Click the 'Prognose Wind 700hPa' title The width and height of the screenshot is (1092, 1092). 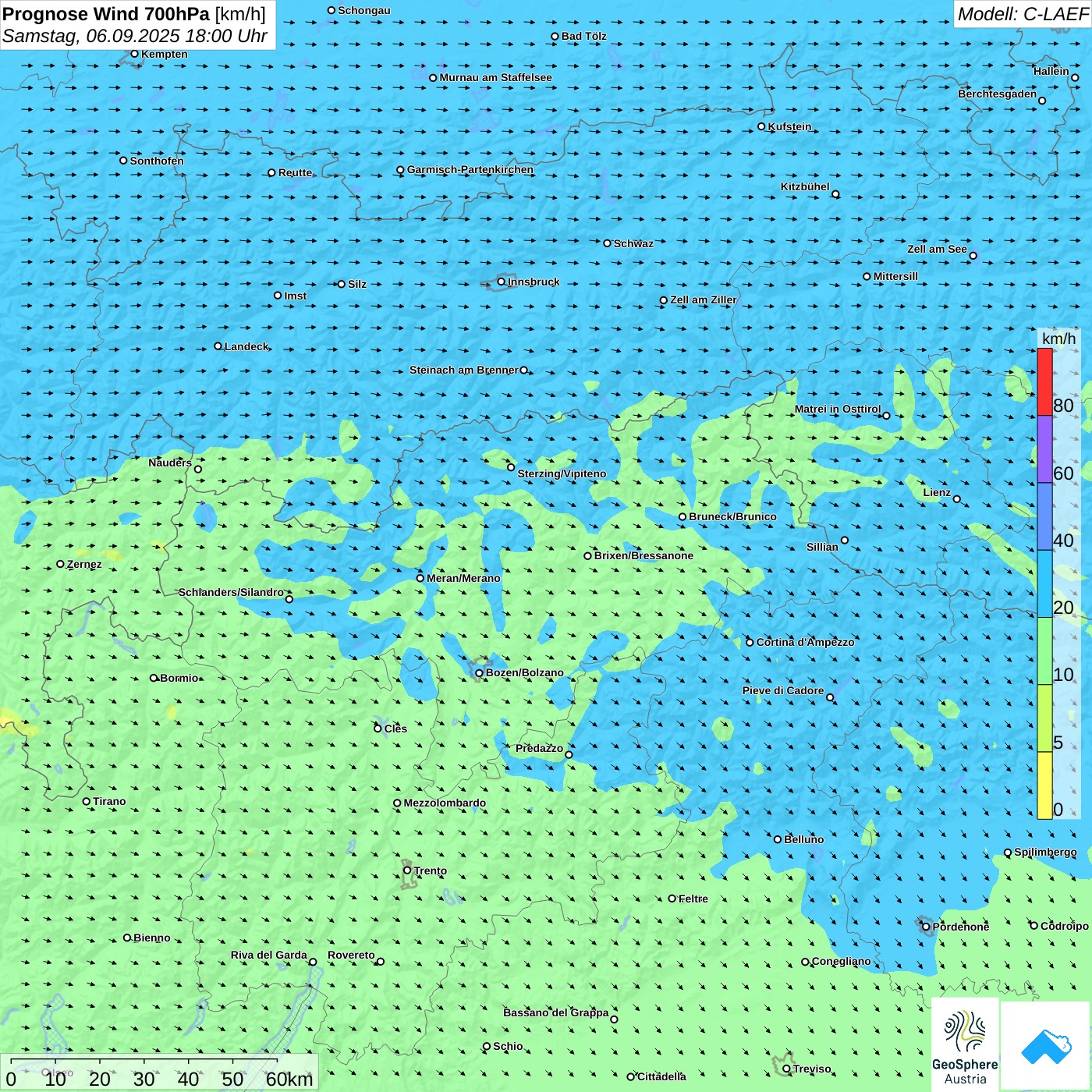[107, 14]
